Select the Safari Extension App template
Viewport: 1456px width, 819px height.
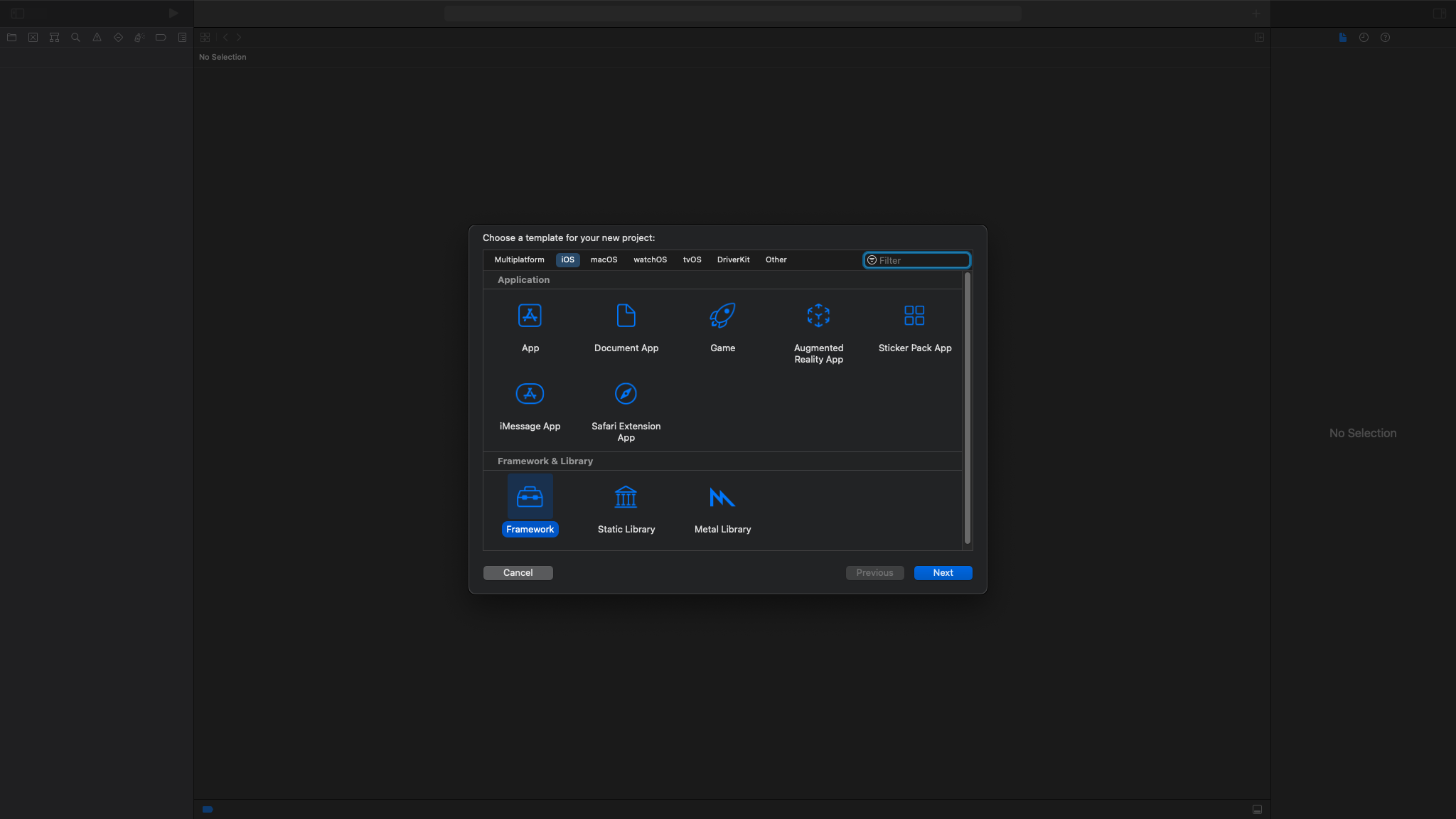point(626,395)
